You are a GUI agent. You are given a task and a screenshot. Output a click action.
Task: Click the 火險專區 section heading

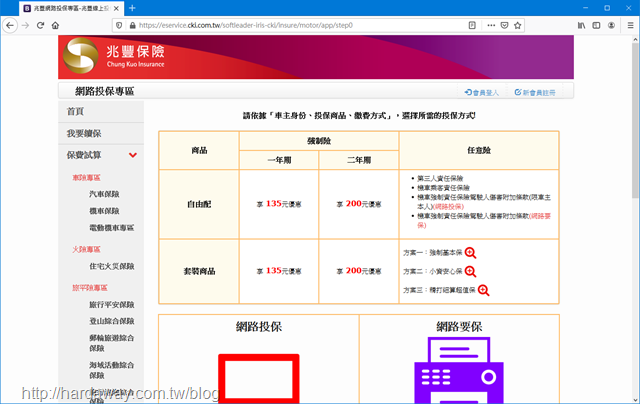point(86,249)
